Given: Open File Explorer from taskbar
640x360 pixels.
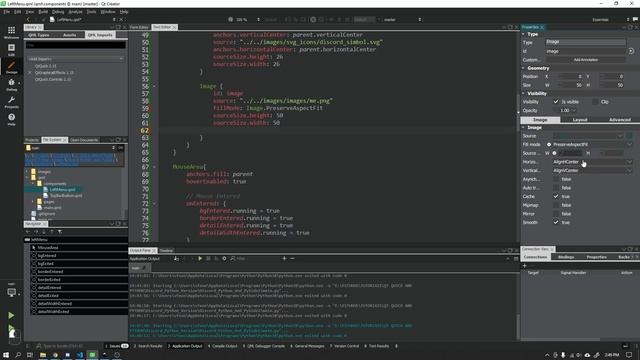Looking at the screenshot, I should coord(42,355).
